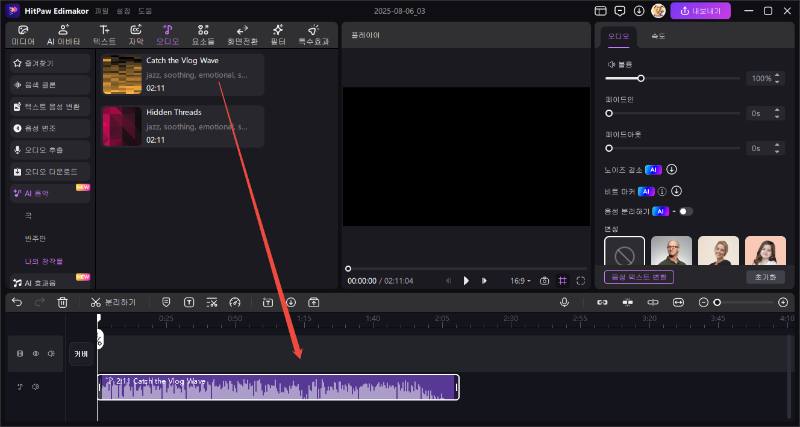Mute the audio track speaker icon
The height and width of the screenshot is (427, 800).
click(36, 387)
